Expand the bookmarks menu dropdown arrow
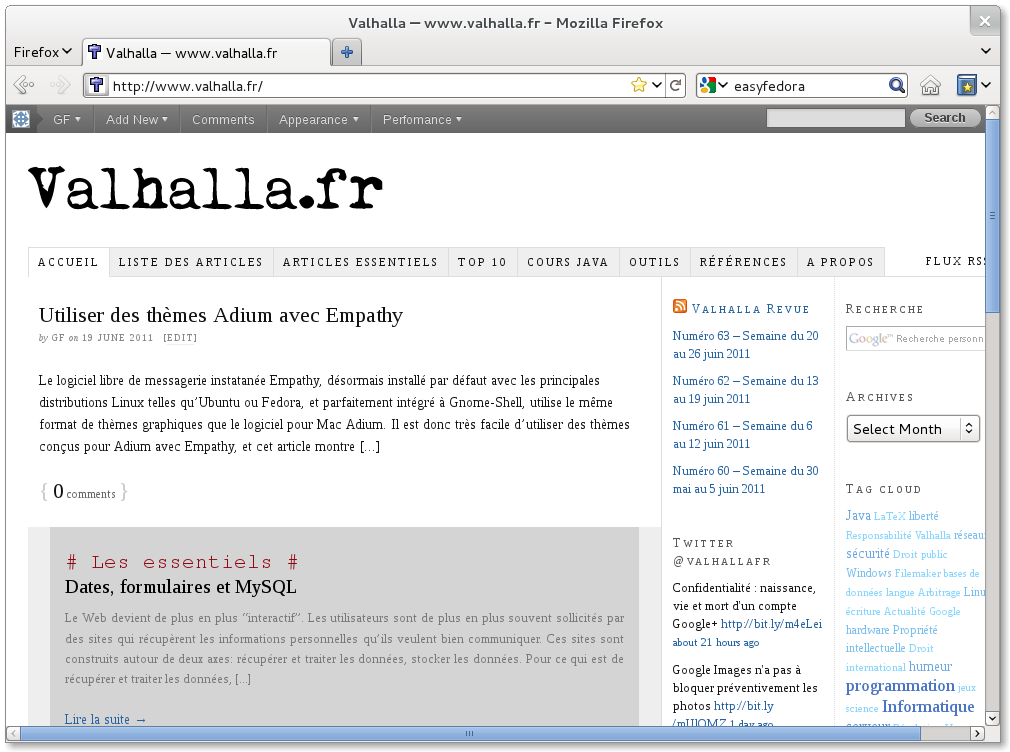Screen dimensions: 1010x752 click(x=986, y=85)
